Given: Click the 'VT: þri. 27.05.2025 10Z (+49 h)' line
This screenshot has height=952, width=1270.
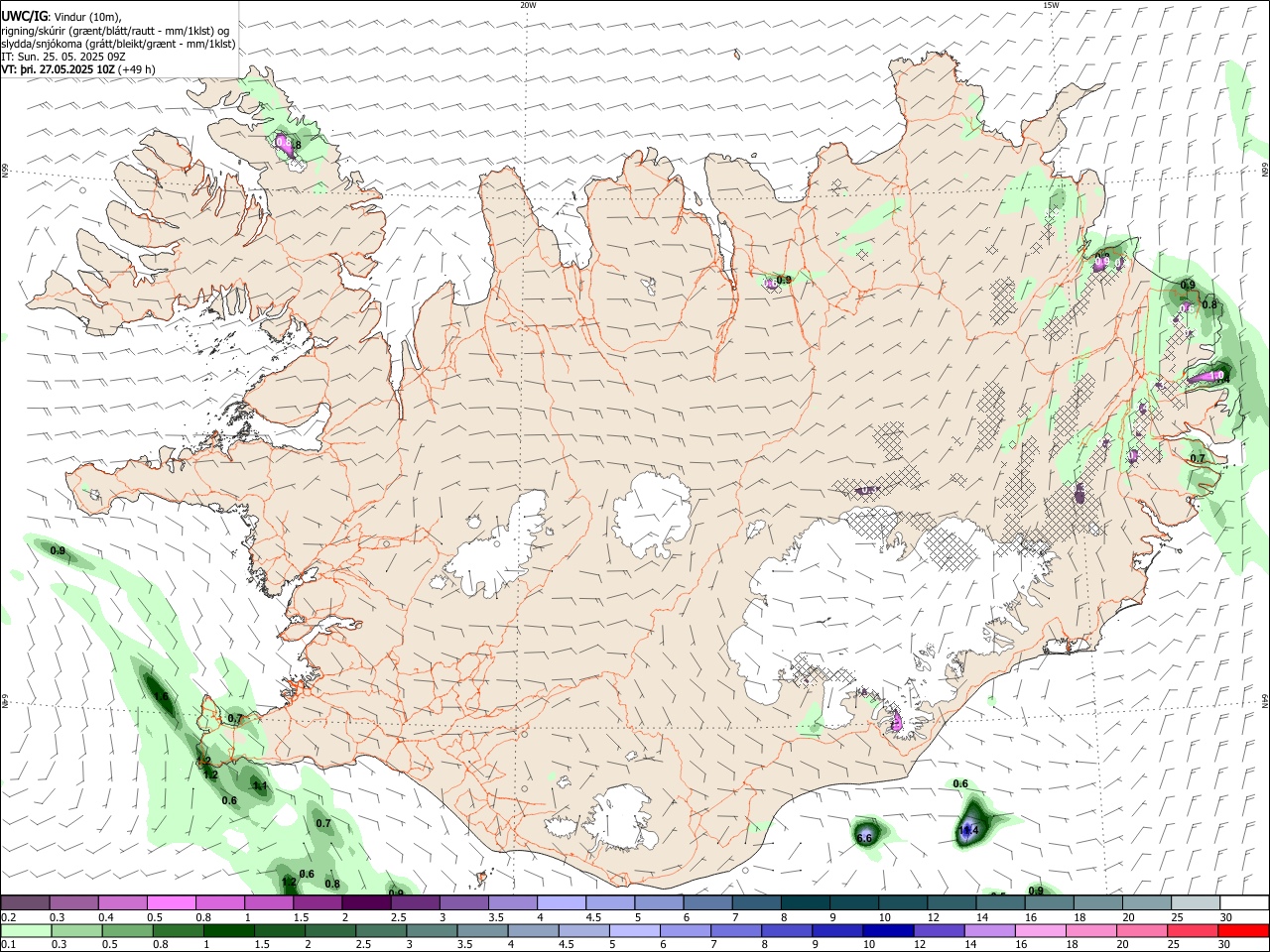Looking at the screenshot, I should (78, 69).
